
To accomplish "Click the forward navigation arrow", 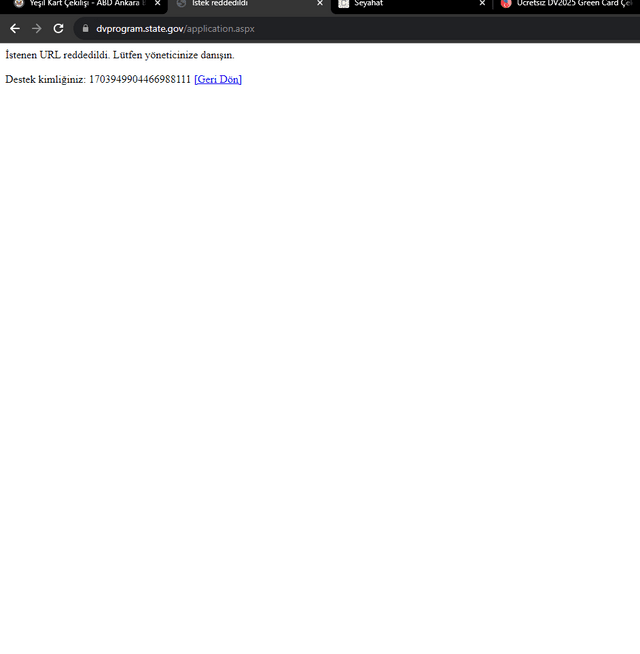I will point(37,29).
